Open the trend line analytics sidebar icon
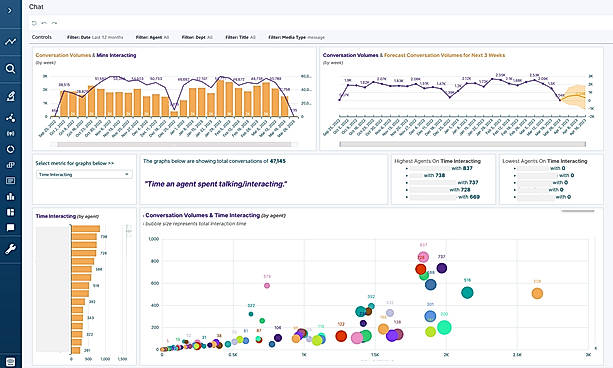The height and width of the screenshot is (368, 613). 10,41
